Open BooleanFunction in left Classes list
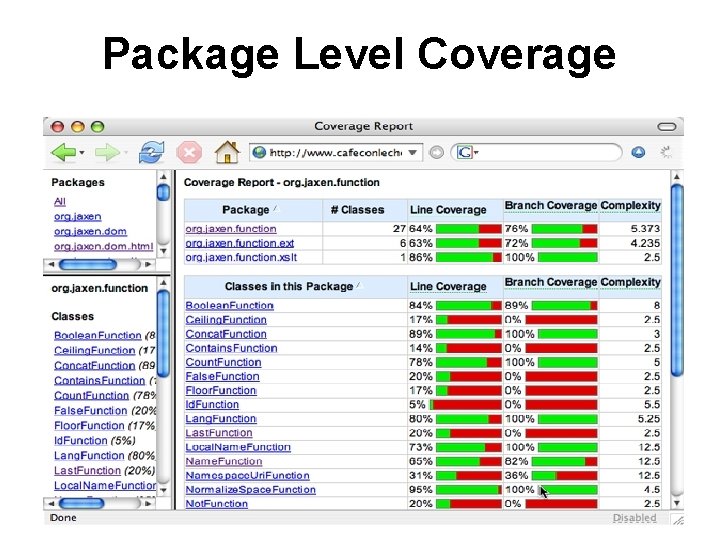720x540 pixels. coord(97,336)
